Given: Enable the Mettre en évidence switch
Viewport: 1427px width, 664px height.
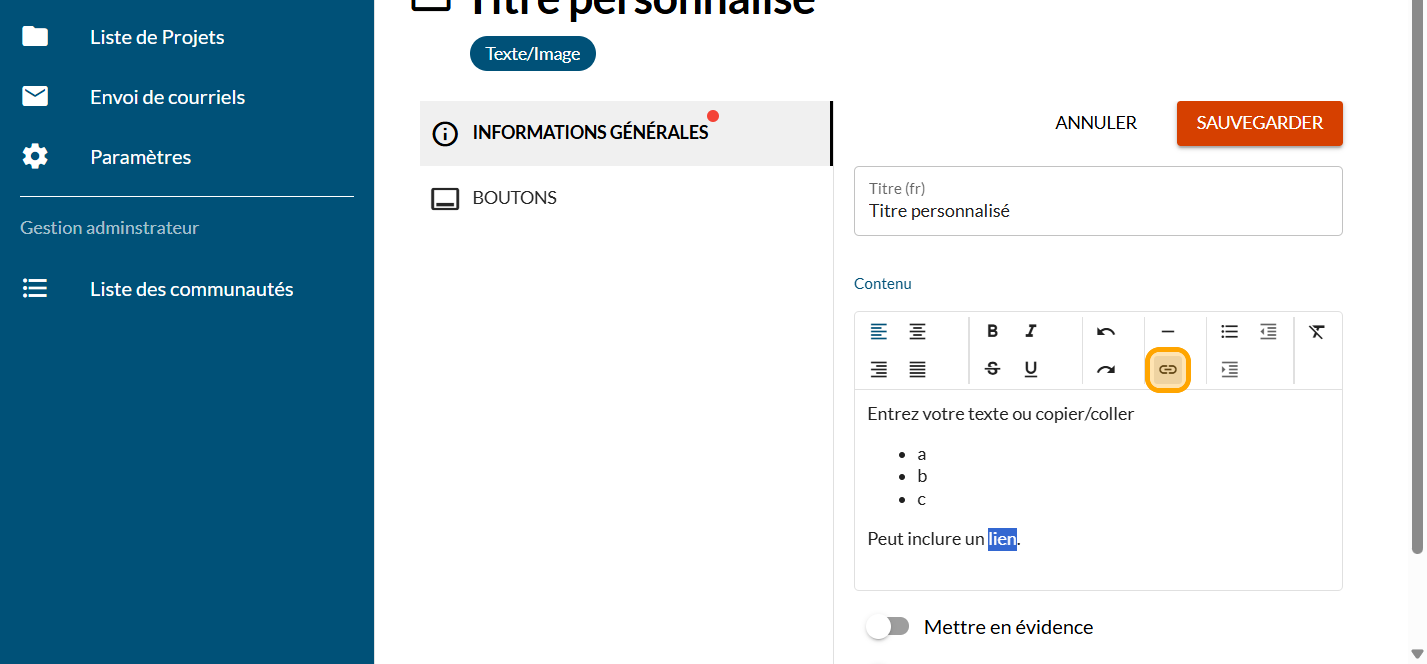Looking at the screenshot, I should [888, 627].
